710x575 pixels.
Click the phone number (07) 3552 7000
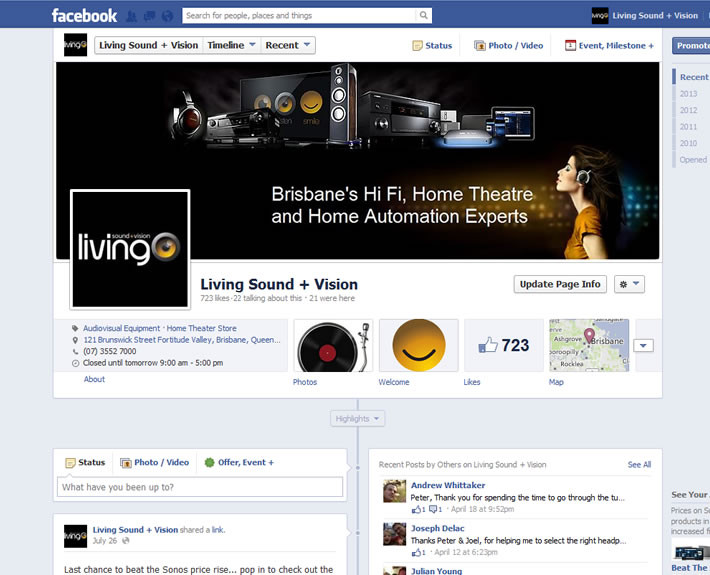pos(110,351)
